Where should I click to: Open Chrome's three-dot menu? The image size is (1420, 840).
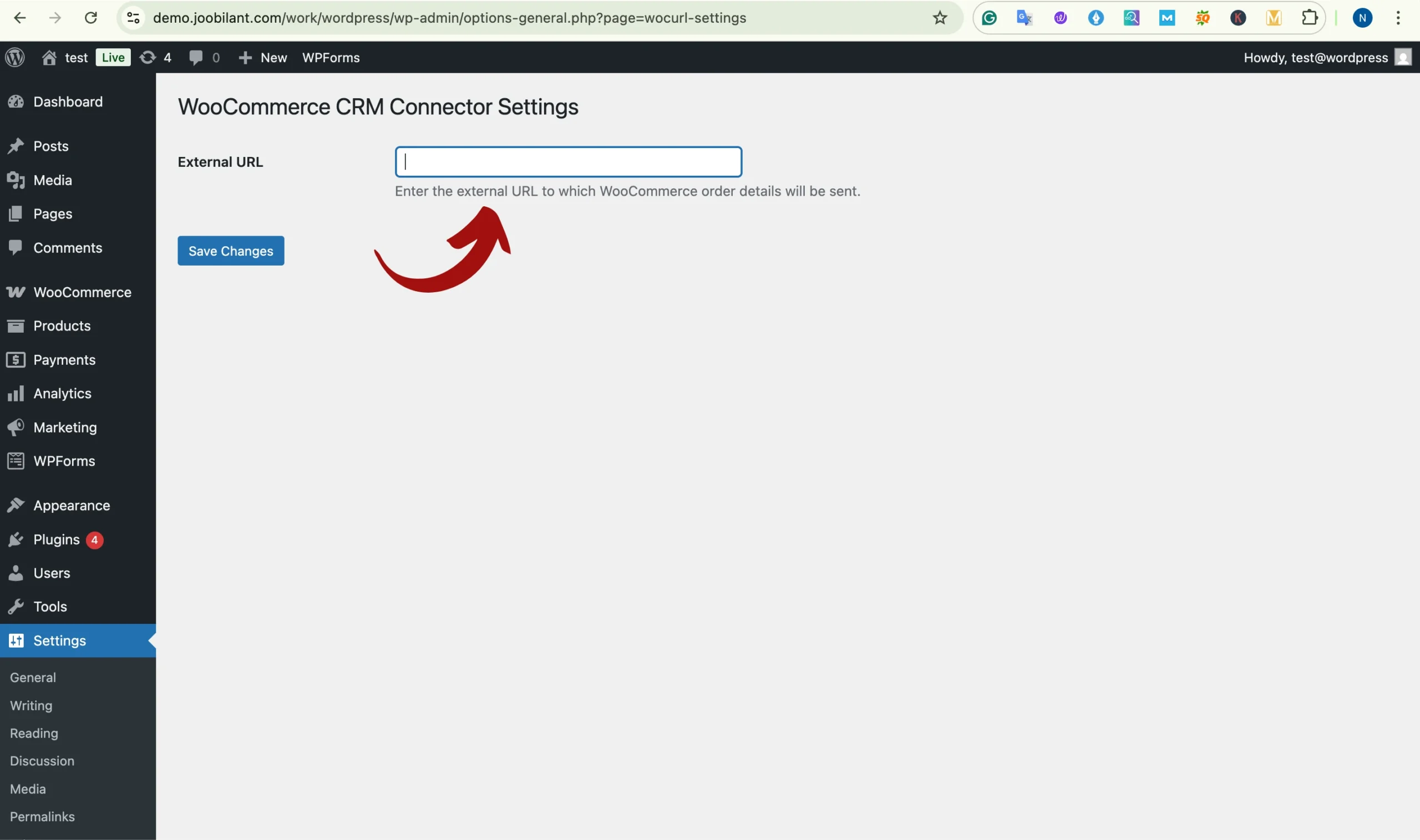click(1398, 18)
